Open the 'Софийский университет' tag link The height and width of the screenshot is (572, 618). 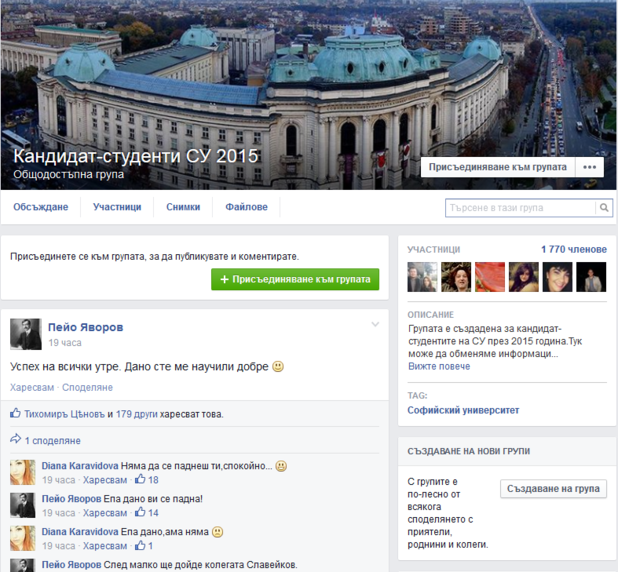point(463,410)
